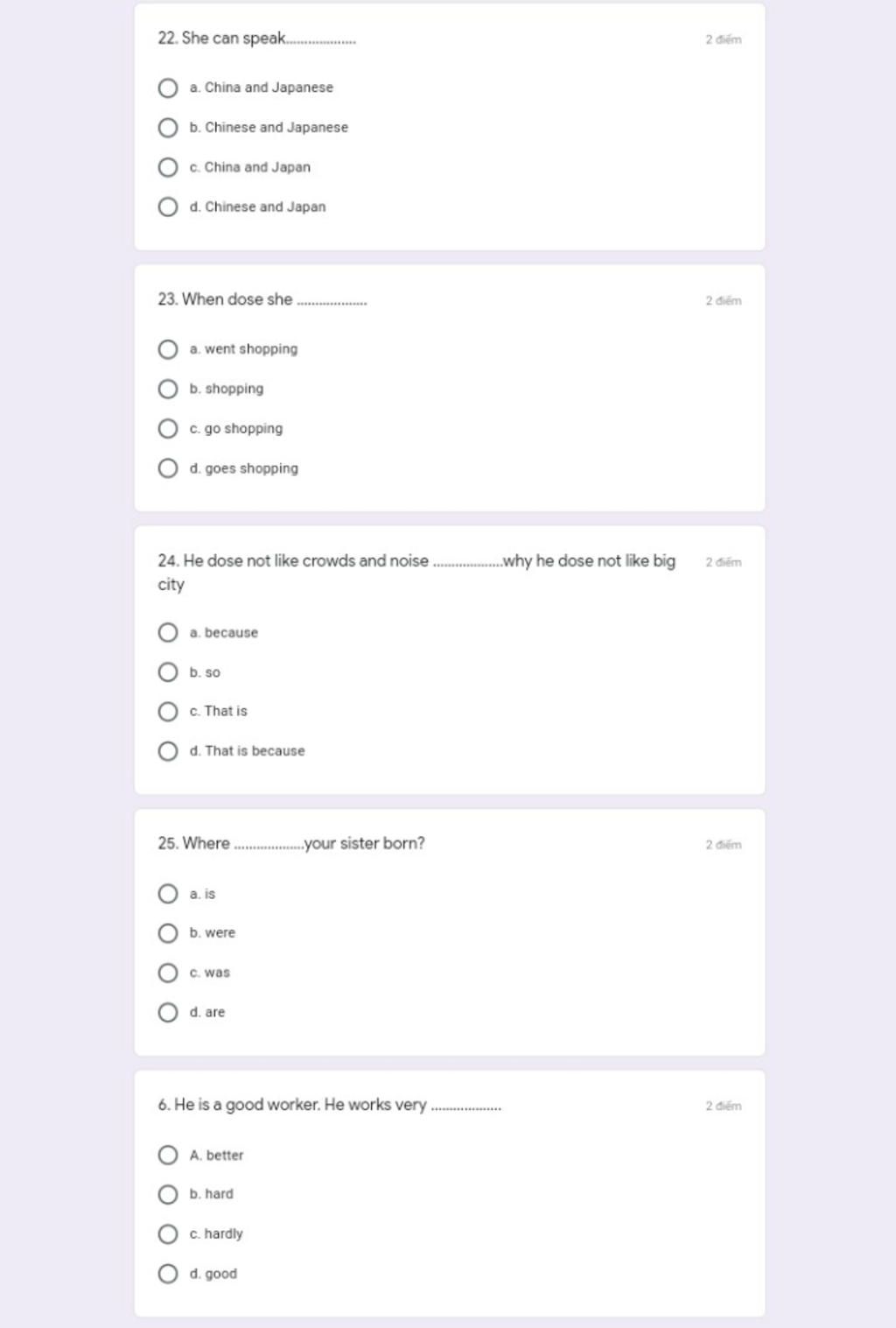
Task: Choose "a. went shopping" for question 23
Action: (x=168, y=349)
